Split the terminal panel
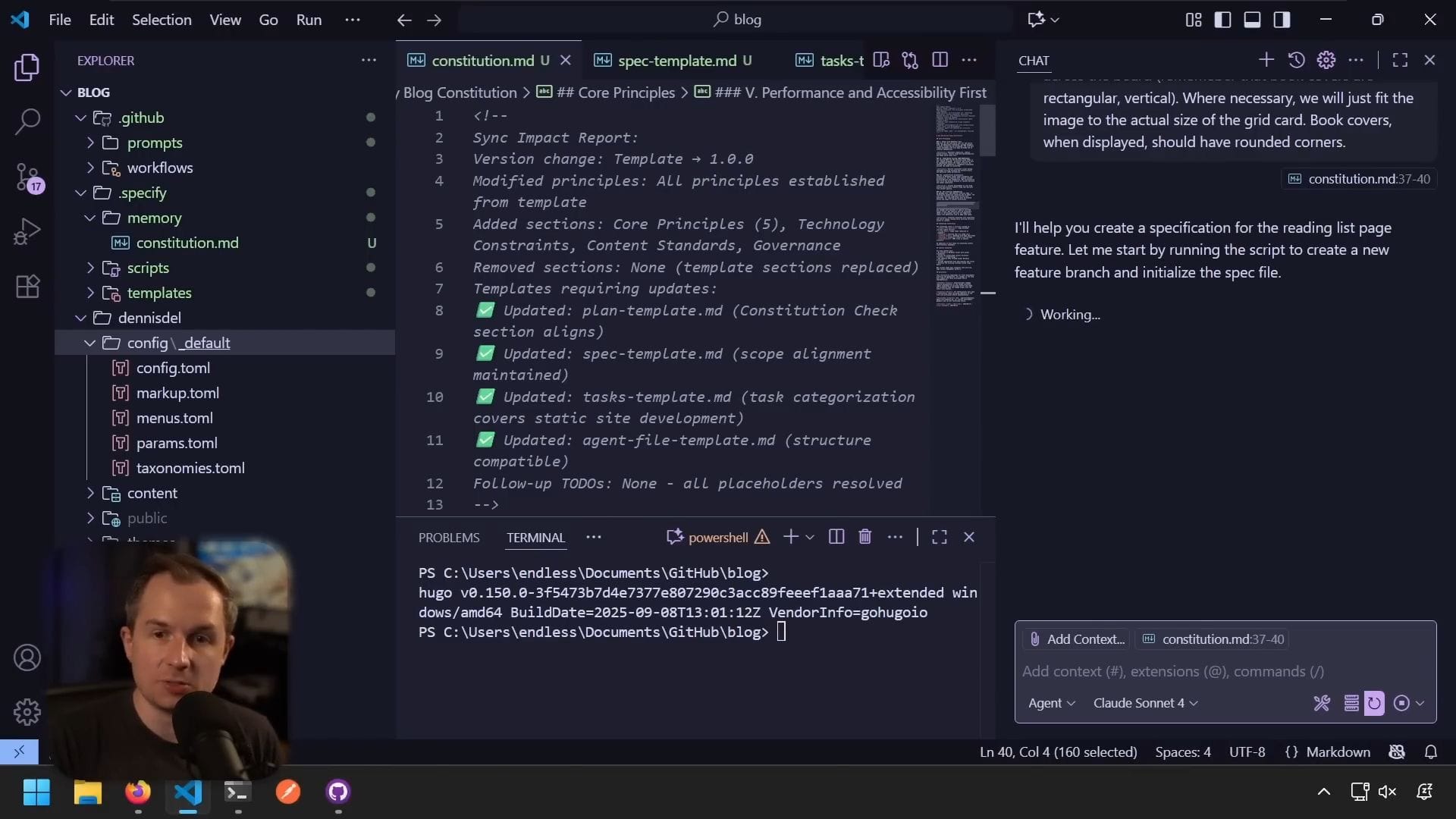Image resolution: width=1456 pixels, height=819 pixels. click(836, 537)
